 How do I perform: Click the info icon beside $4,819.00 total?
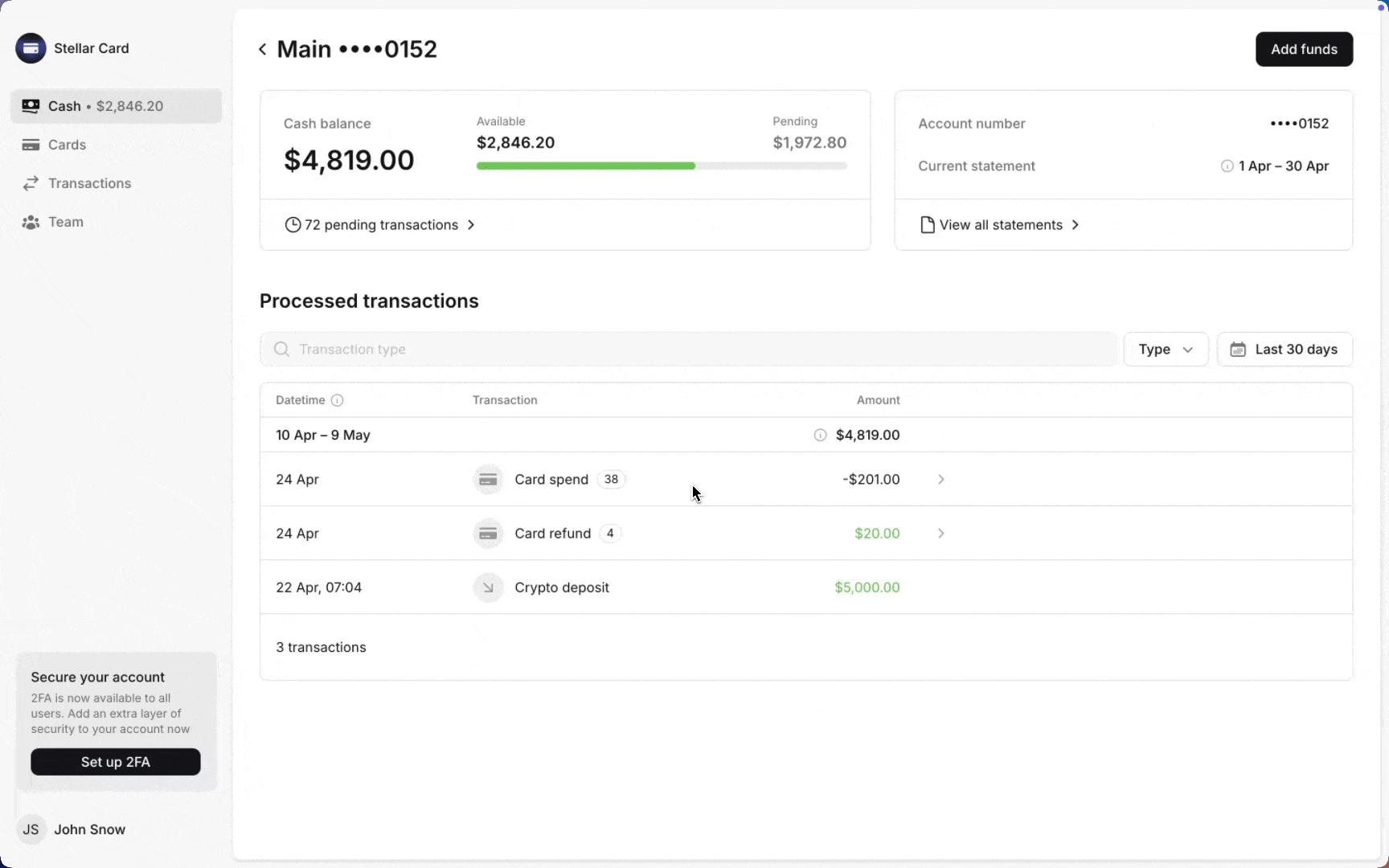pos(820,435)
